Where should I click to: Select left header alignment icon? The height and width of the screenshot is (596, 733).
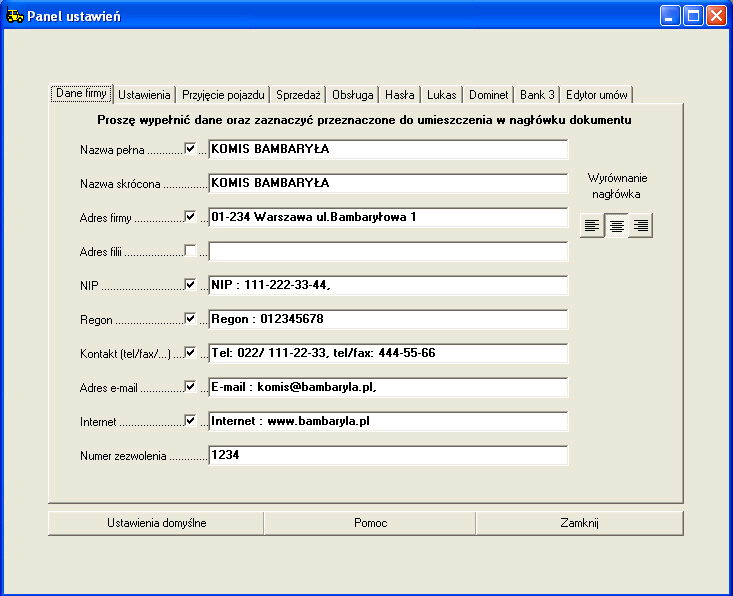[592, 226]
